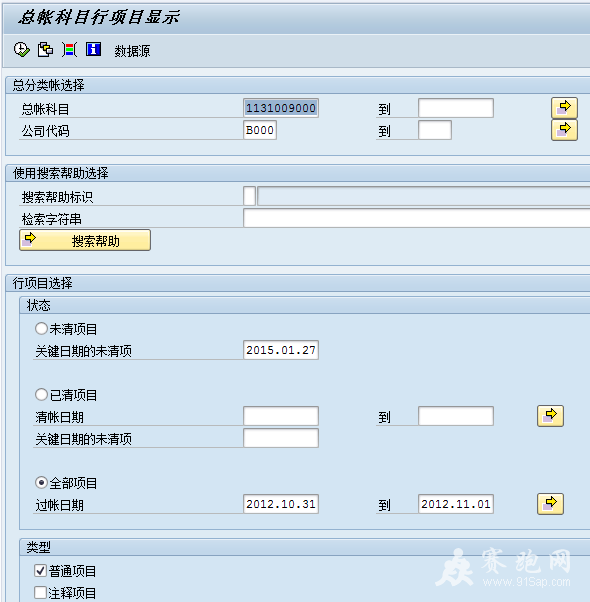Click the 检索字符串 input field
The image size is (590, 602).
tap(416, 218)
